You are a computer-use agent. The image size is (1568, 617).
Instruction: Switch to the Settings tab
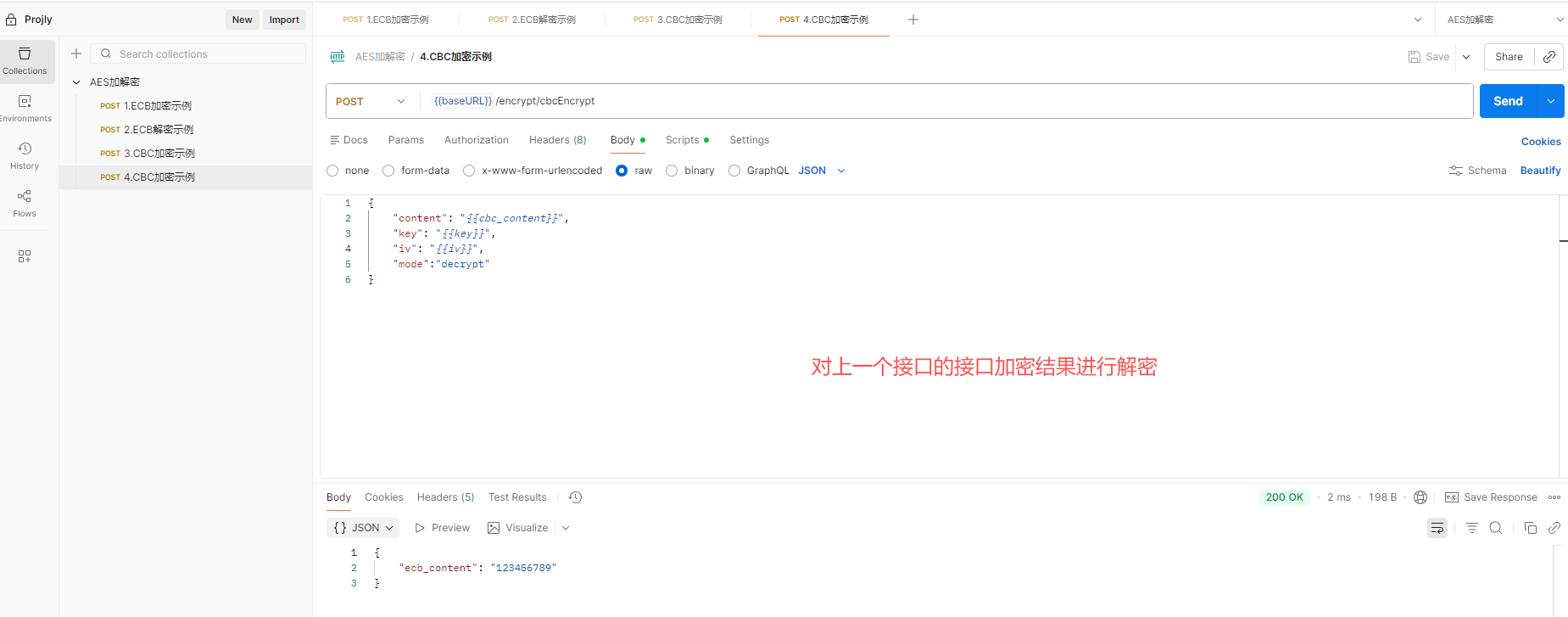click(750, 140)
